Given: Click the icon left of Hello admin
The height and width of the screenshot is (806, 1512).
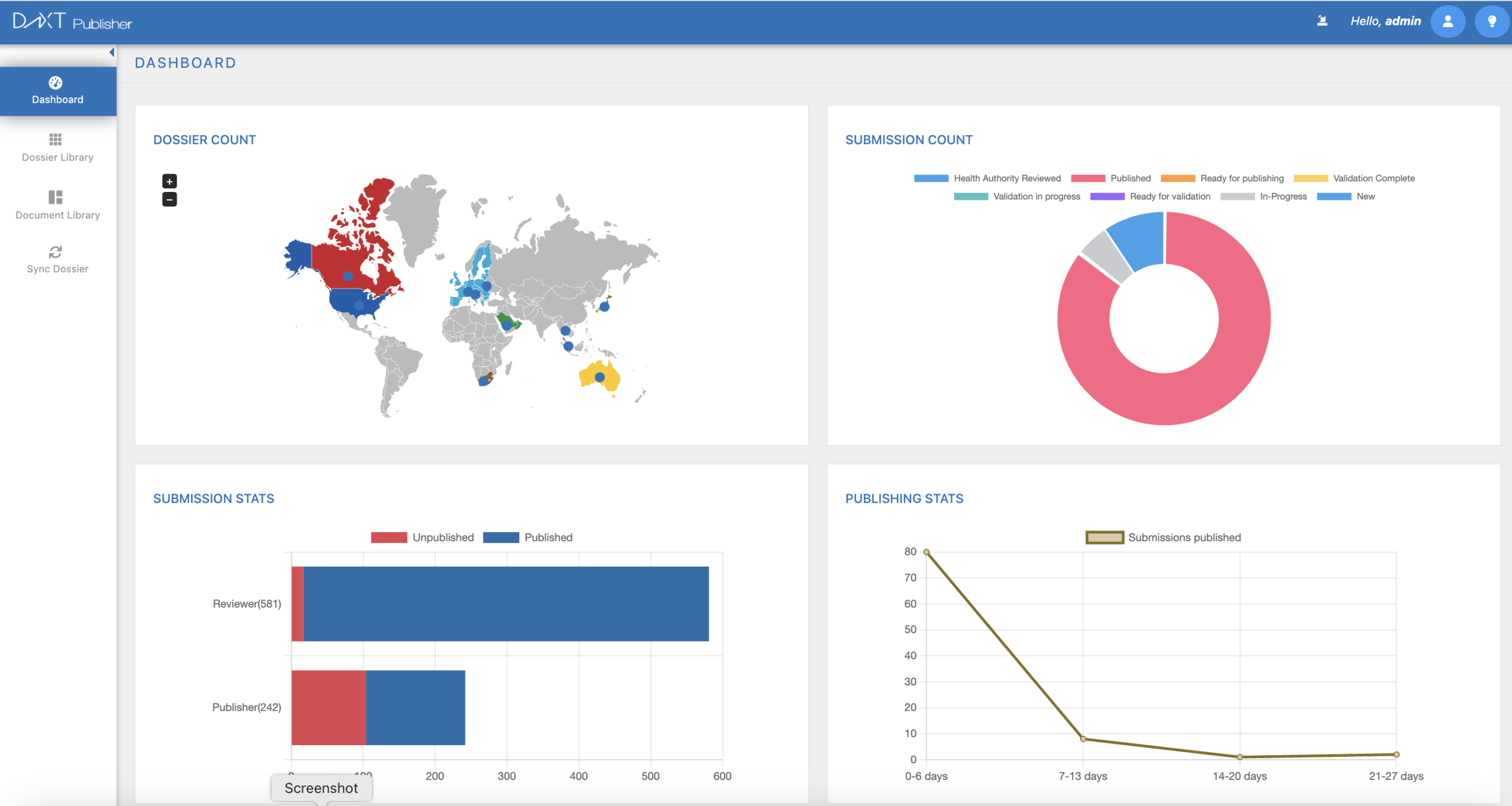Looking at the screenshot, I should (1322, 21).
